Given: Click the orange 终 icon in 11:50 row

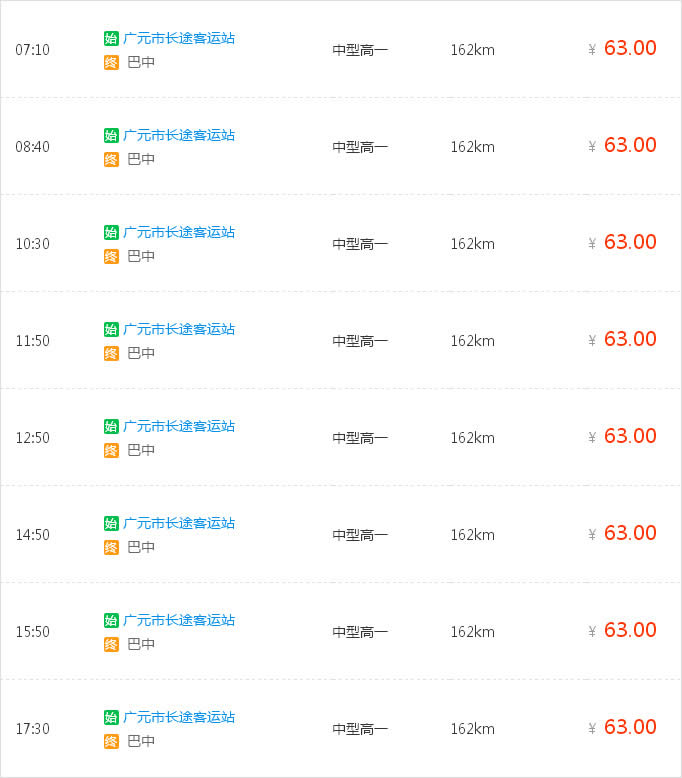Looking at the screenshot, I should (x=111, y=353).
